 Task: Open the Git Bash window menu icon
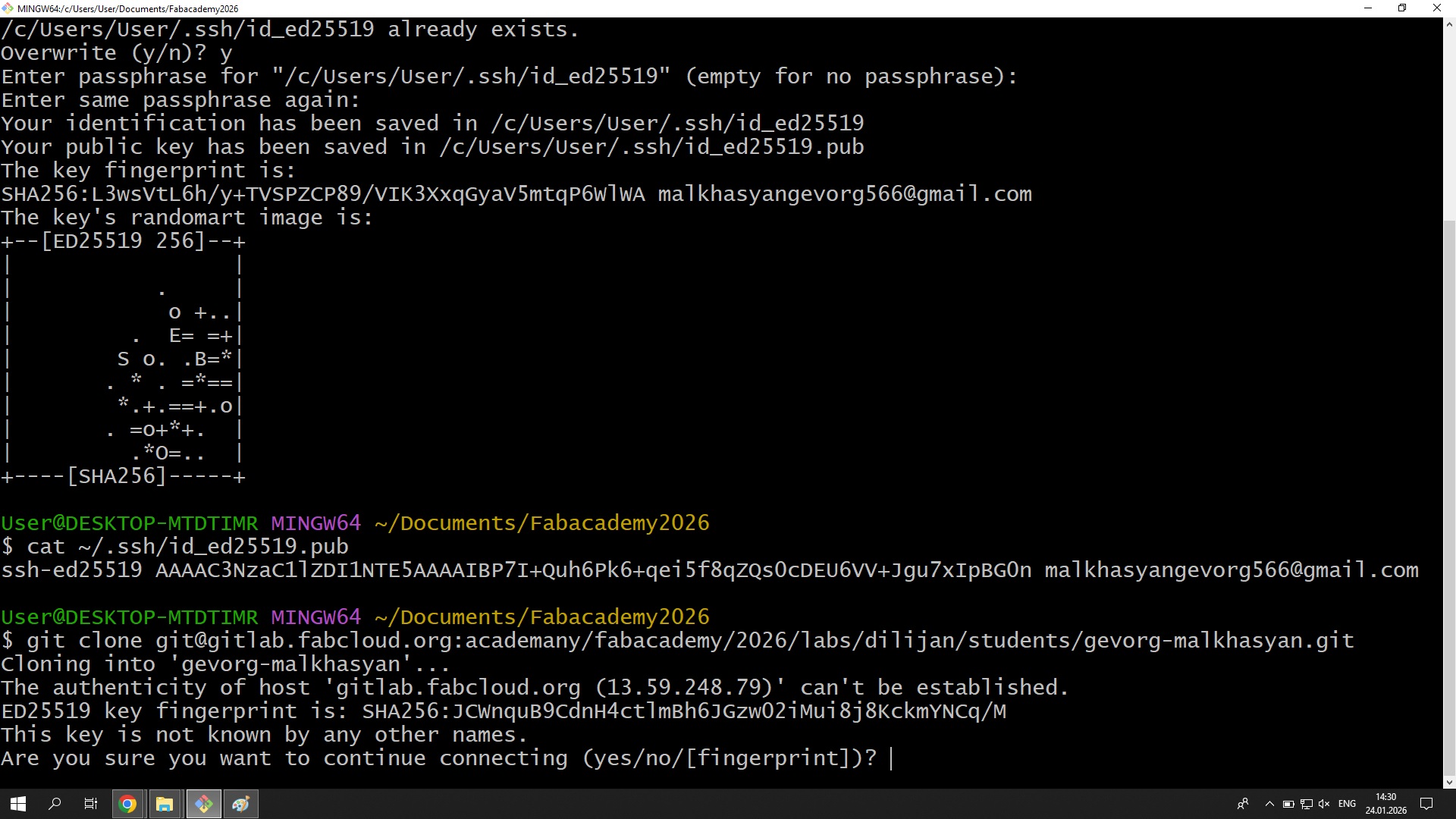click(8, 8)
